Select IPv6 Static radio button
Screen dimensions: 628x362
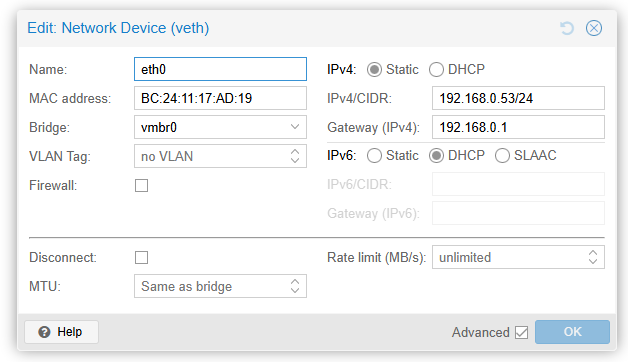(x=374, y=155)
